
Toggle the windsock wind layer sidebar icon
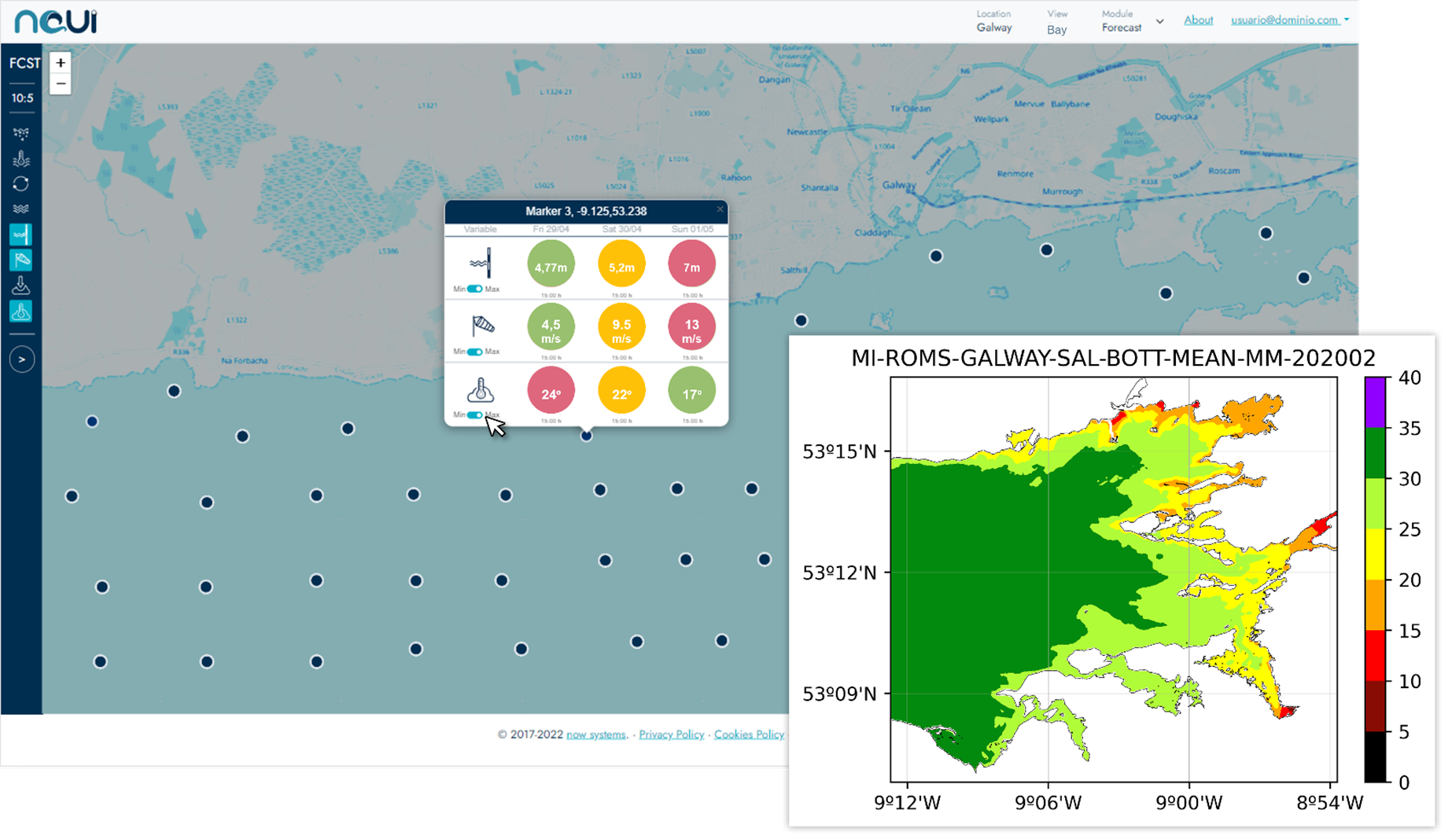[x=21, y=260]
